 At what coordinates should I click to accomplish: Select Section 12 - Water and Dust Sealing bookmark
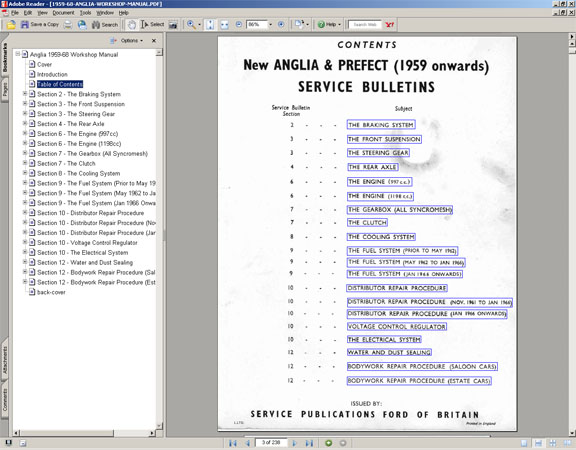85,263
